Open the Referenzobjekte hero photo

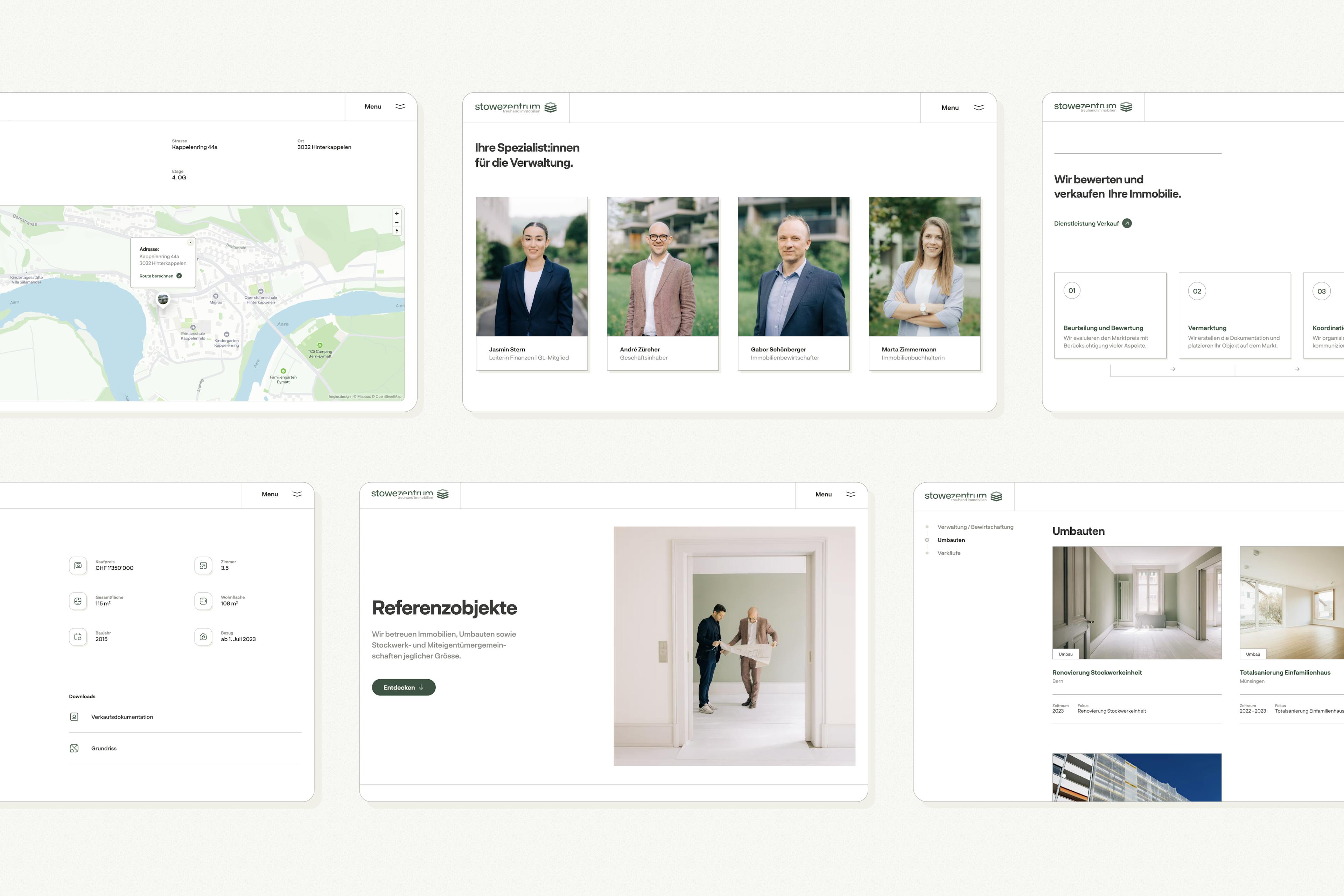[x=734, y=646]
